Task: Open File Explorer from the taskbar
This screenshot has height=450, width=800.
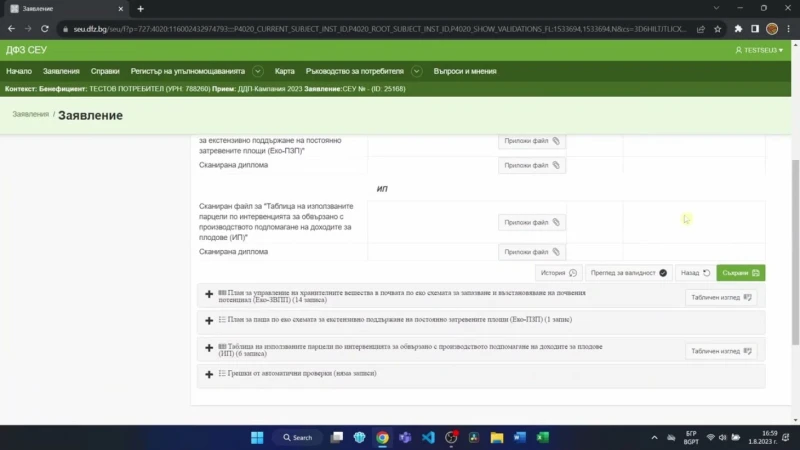Action: [x=497, y=437]
